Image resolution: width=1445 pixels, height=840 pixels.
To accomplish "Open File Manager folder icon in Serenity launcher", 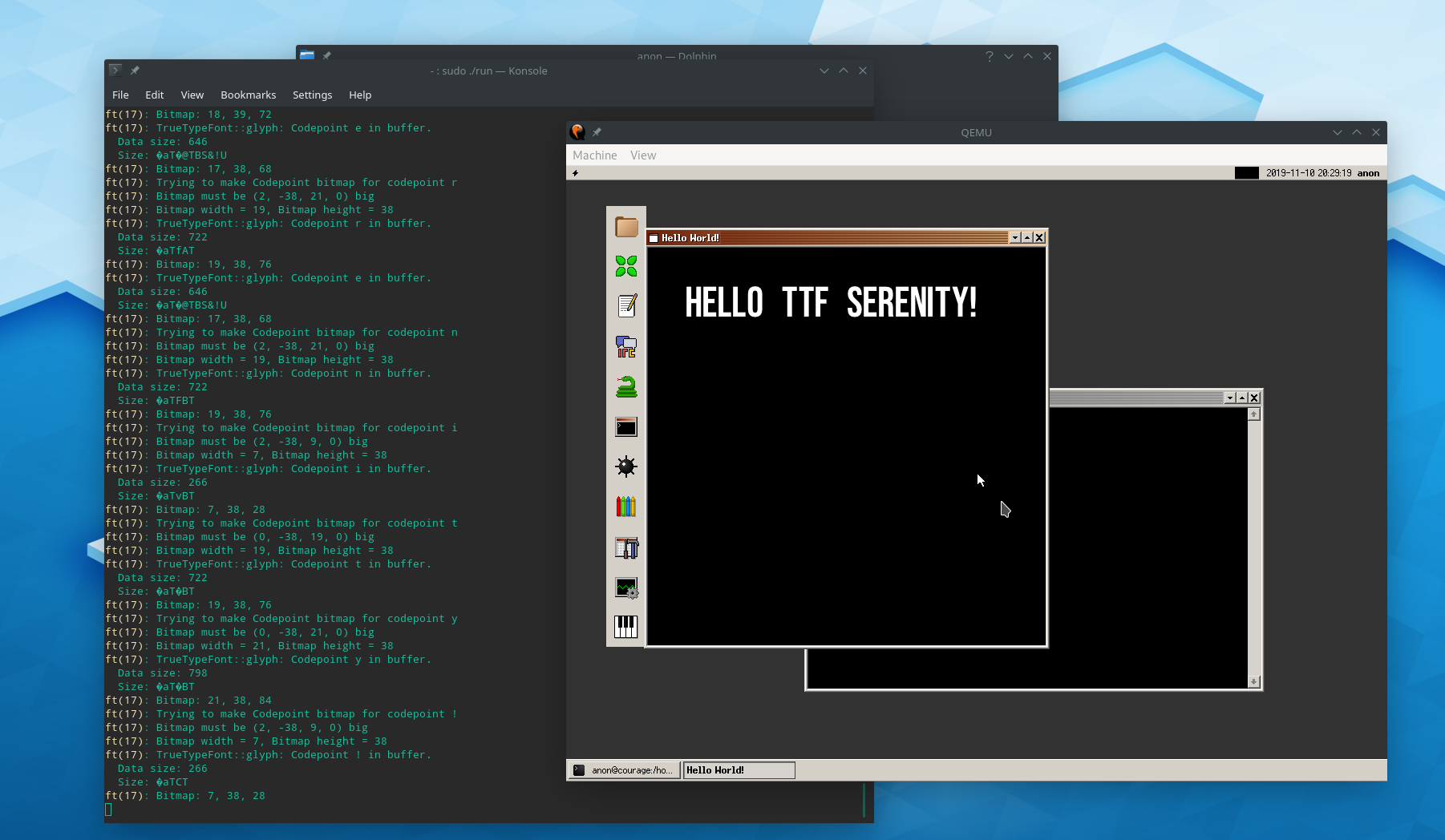I will tap(626, 227).
